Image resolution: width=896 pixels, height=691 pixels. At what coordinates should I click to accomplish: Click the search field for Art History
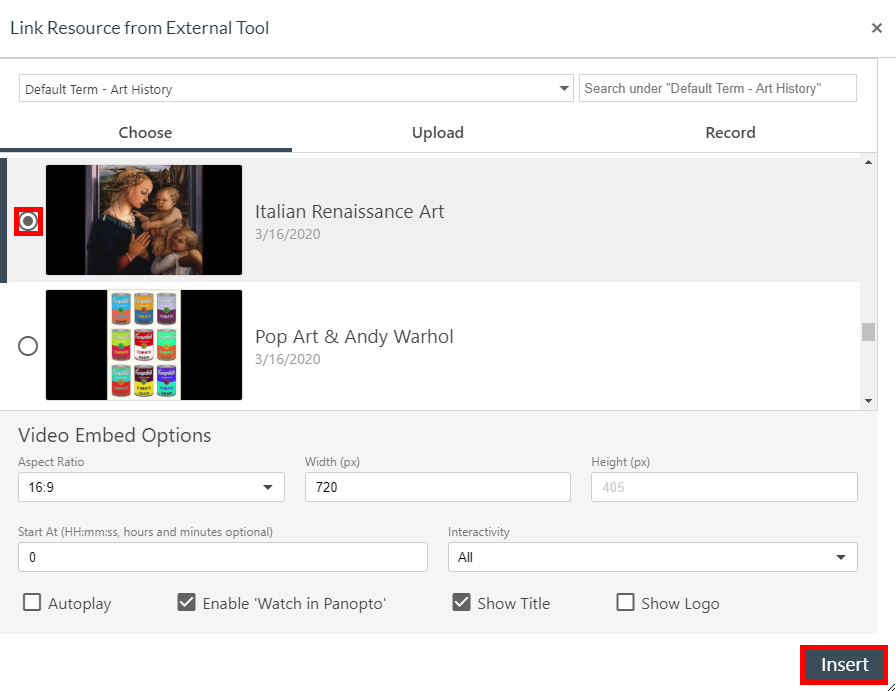pos(717,88)
